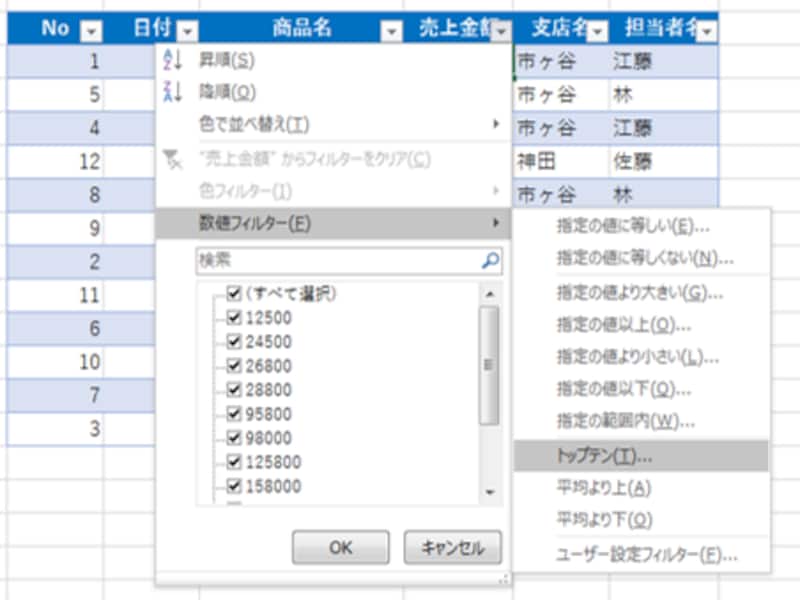Viewport: 800px width, 600px height.
Task: Open the filter dropdown on the 商品名 column
Action: [x=391, y=30]
